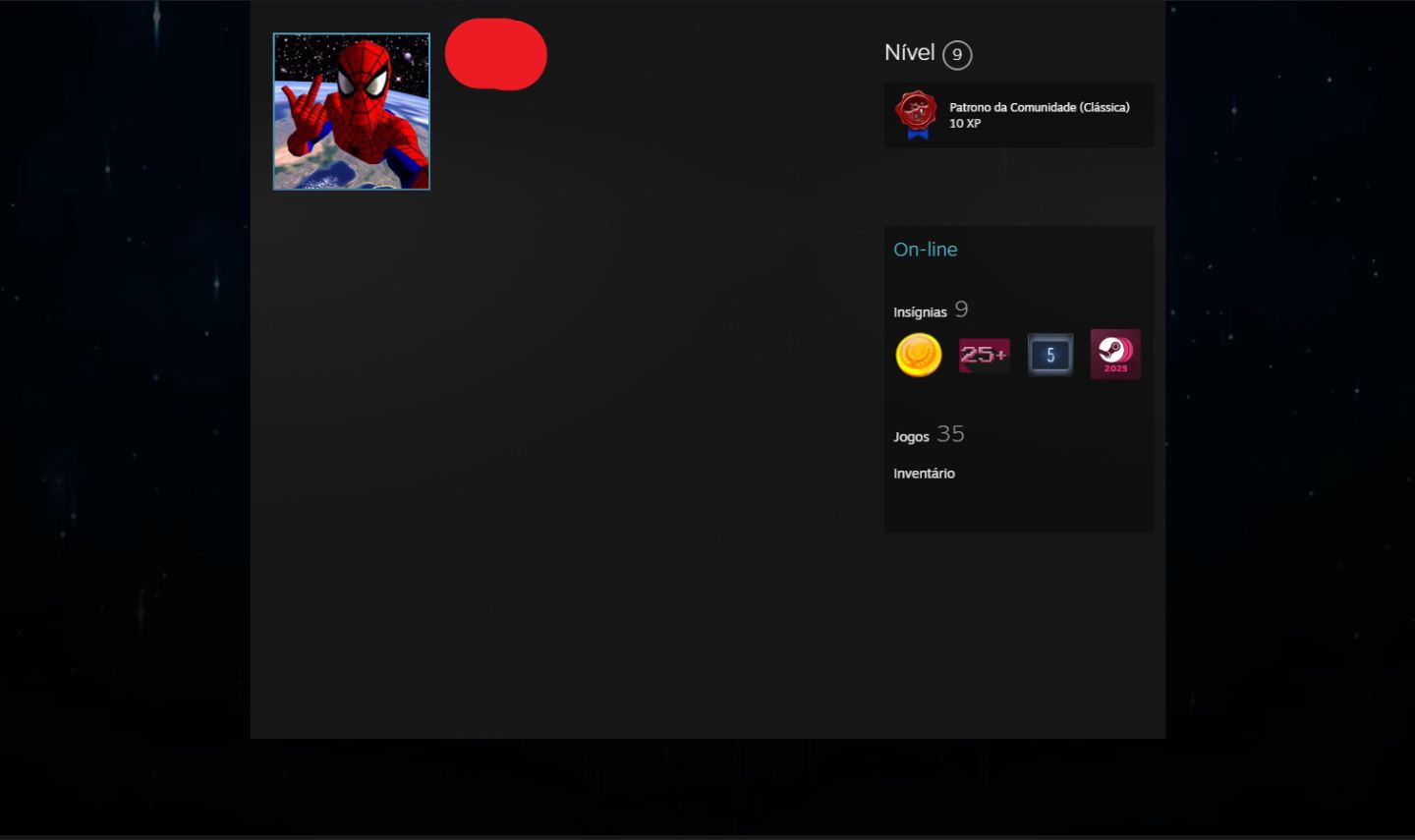Image resolution: width=1415 pixels, height=840 pixels.
Task: Click the red wax seal badge icon
Action: click(916, 115)
